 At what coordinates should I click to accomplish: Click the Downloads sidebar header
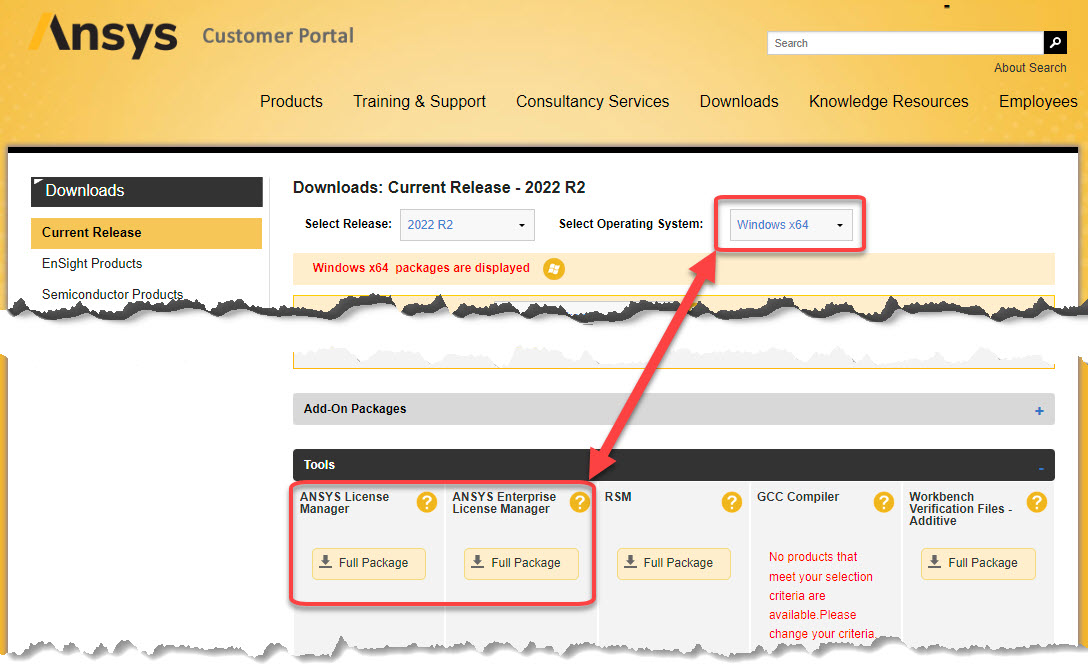(146, 191)
